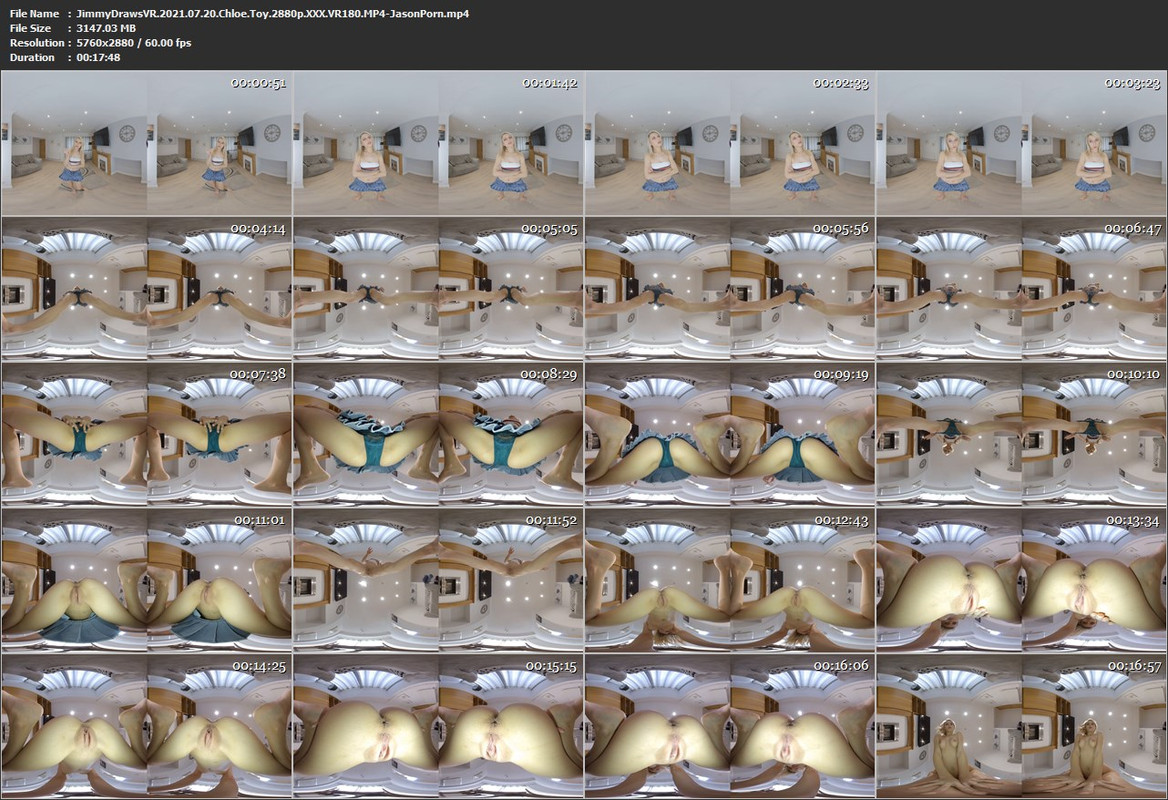
Task: Click the thumbnail marked 00:02:33
Action: 730,143
